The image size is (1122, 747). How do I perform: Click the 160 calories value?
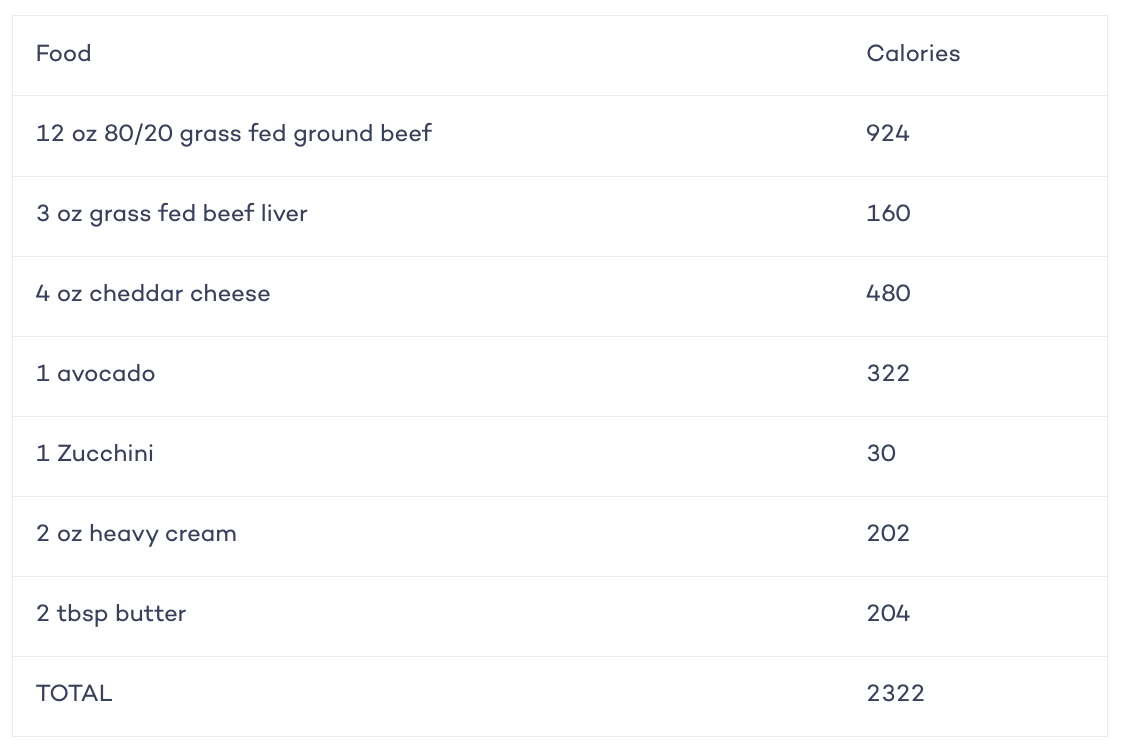pyautogui.click(x=888, y=213)
